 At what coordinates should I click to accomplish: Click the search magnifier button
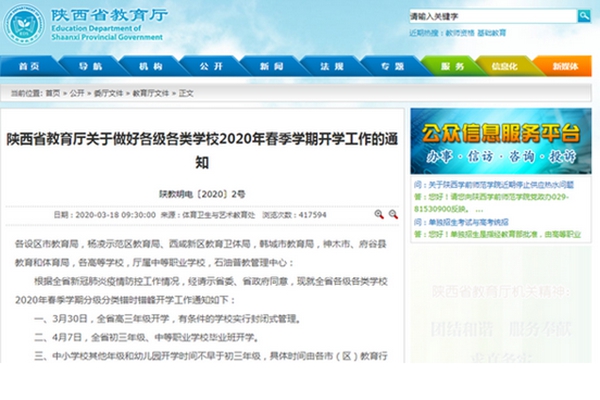click(584, 16)
